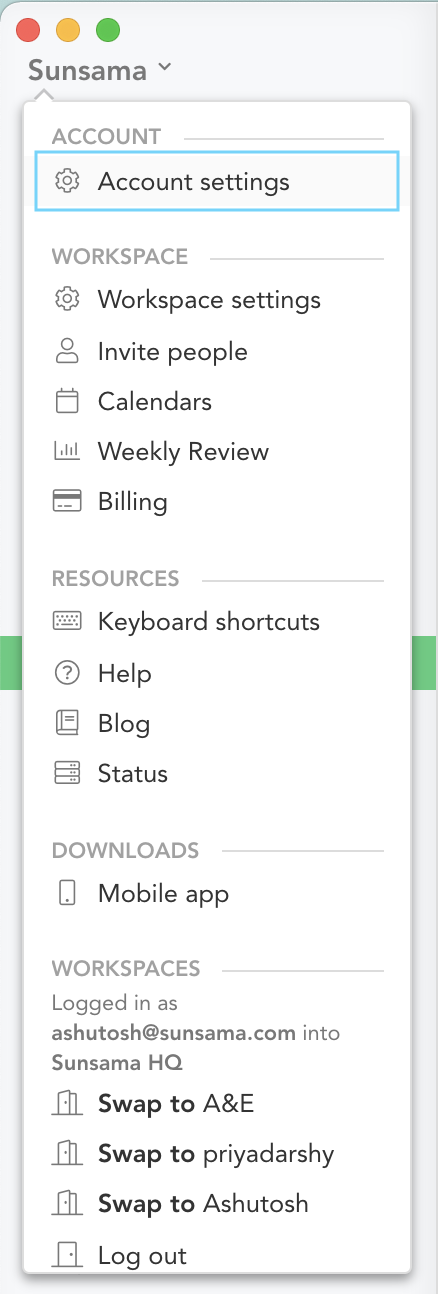Click the person icon for Invite people
This screenshot has width=438, height=1294.
[x=67, y=351]
